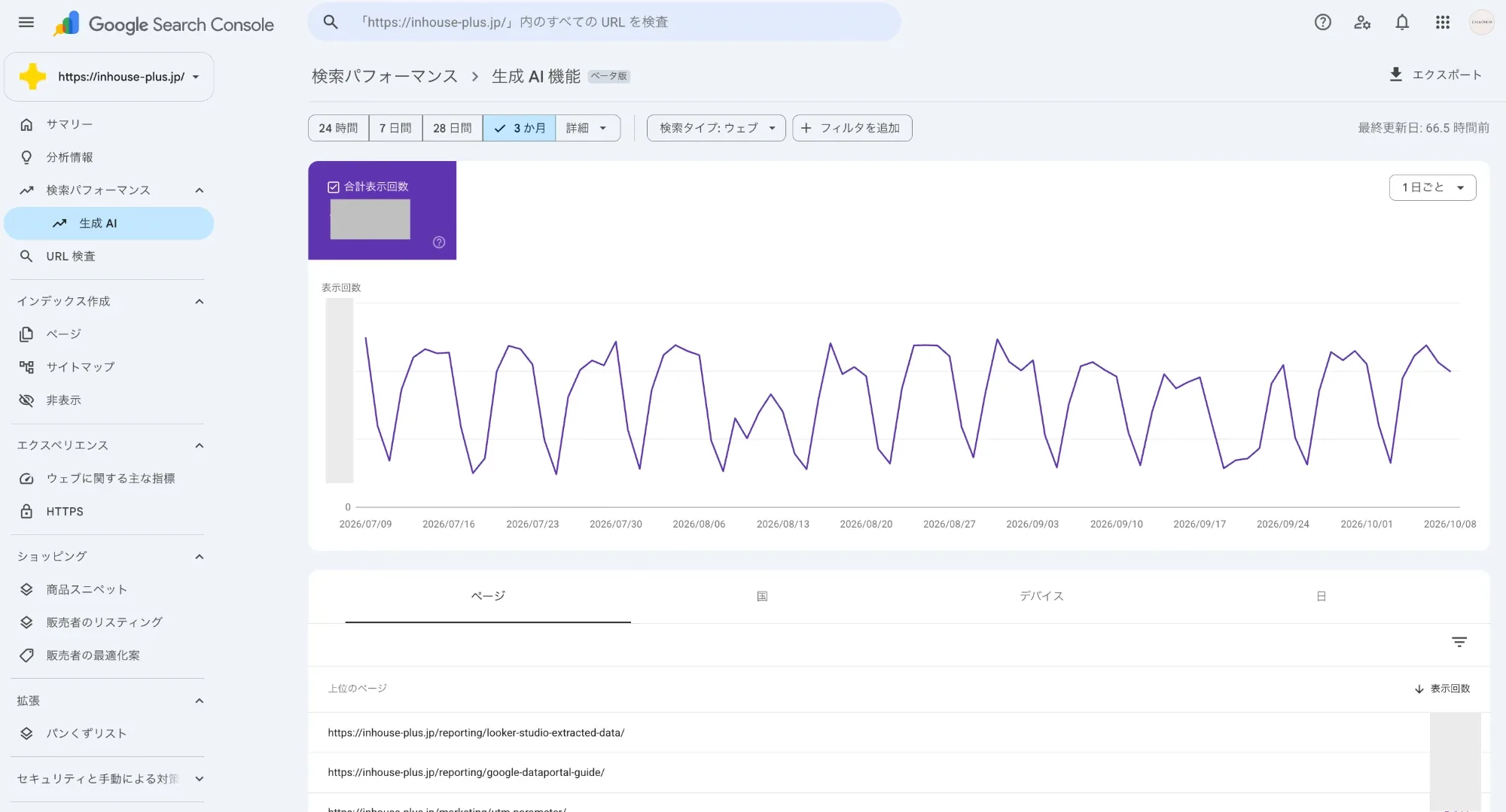Switch to the 国 tab
This screenshot has width=1506, height=812.
tap(762, 596)
